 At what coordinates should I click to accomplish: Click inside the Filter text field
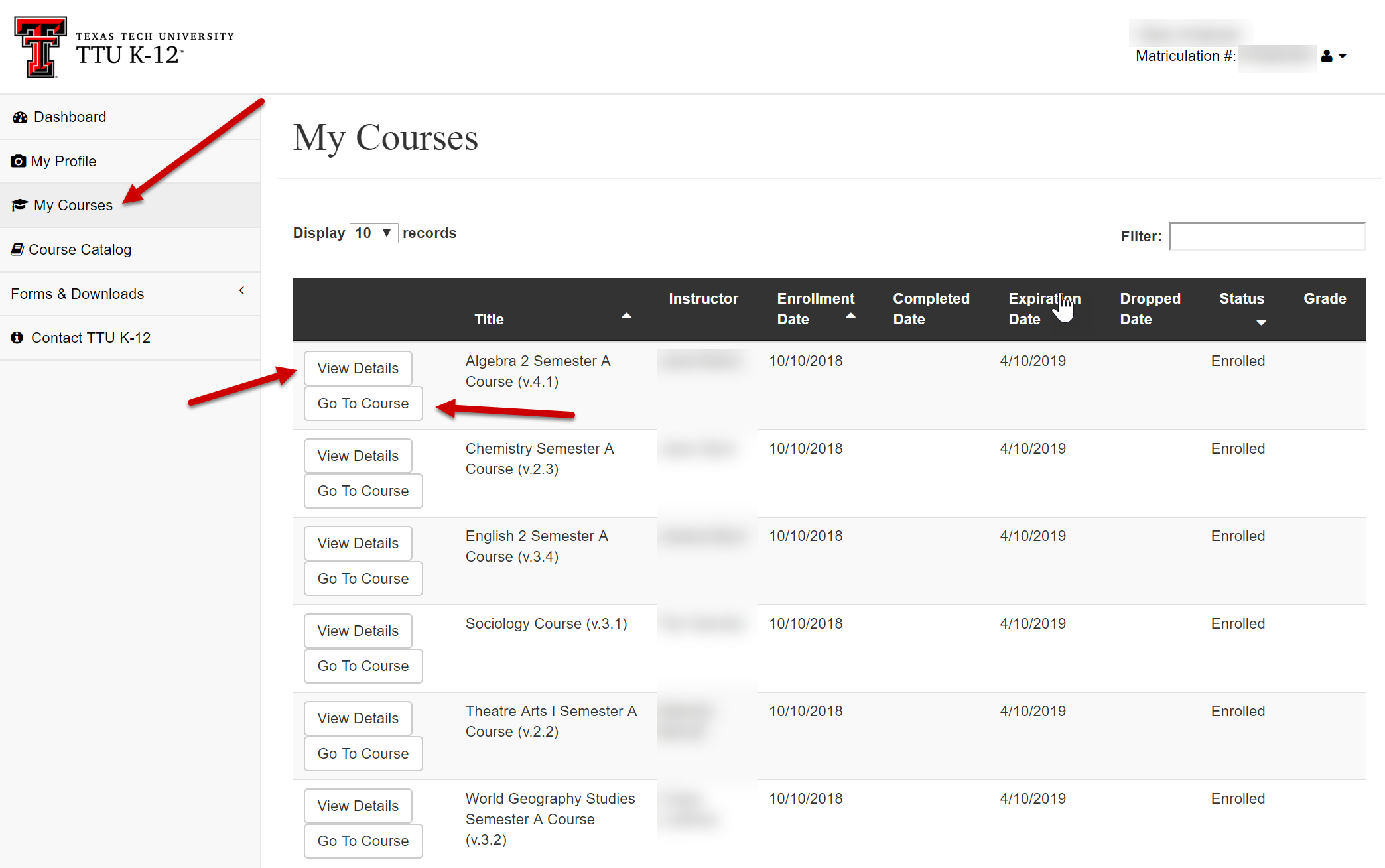click(x=1267, y=236)
